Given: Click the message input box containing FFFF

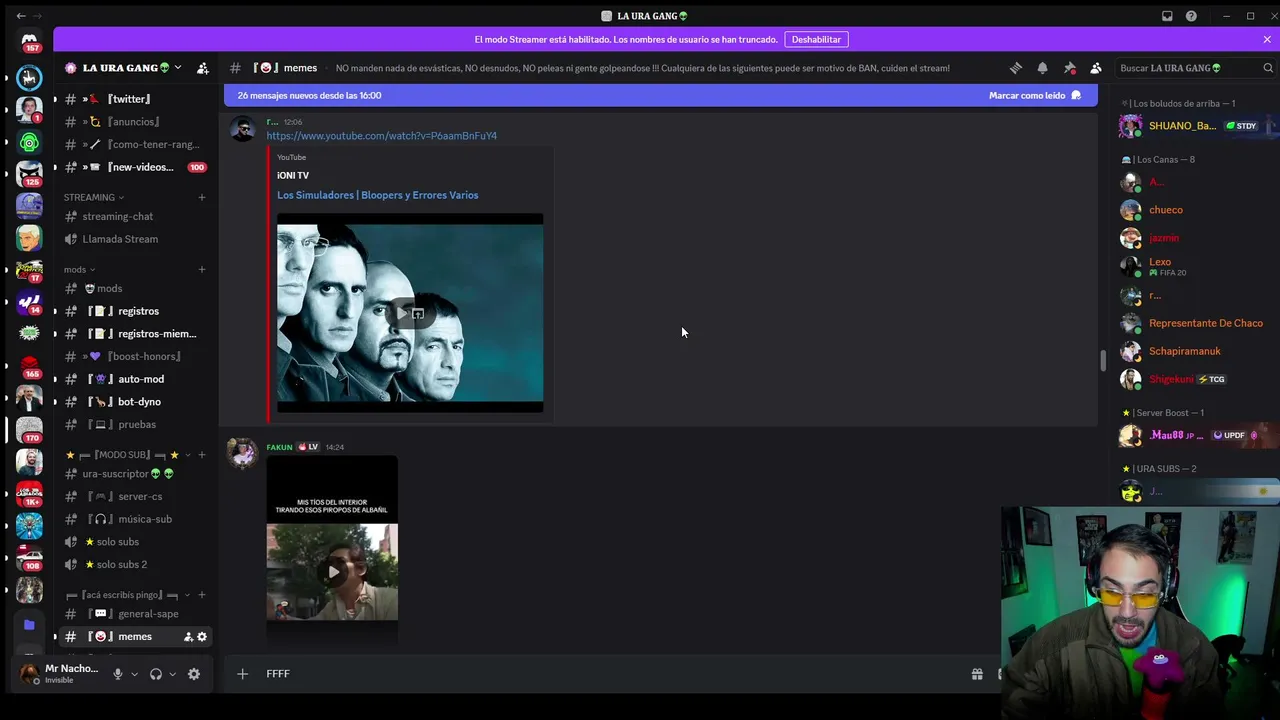Looking at the screenshot, I should 610,674.
